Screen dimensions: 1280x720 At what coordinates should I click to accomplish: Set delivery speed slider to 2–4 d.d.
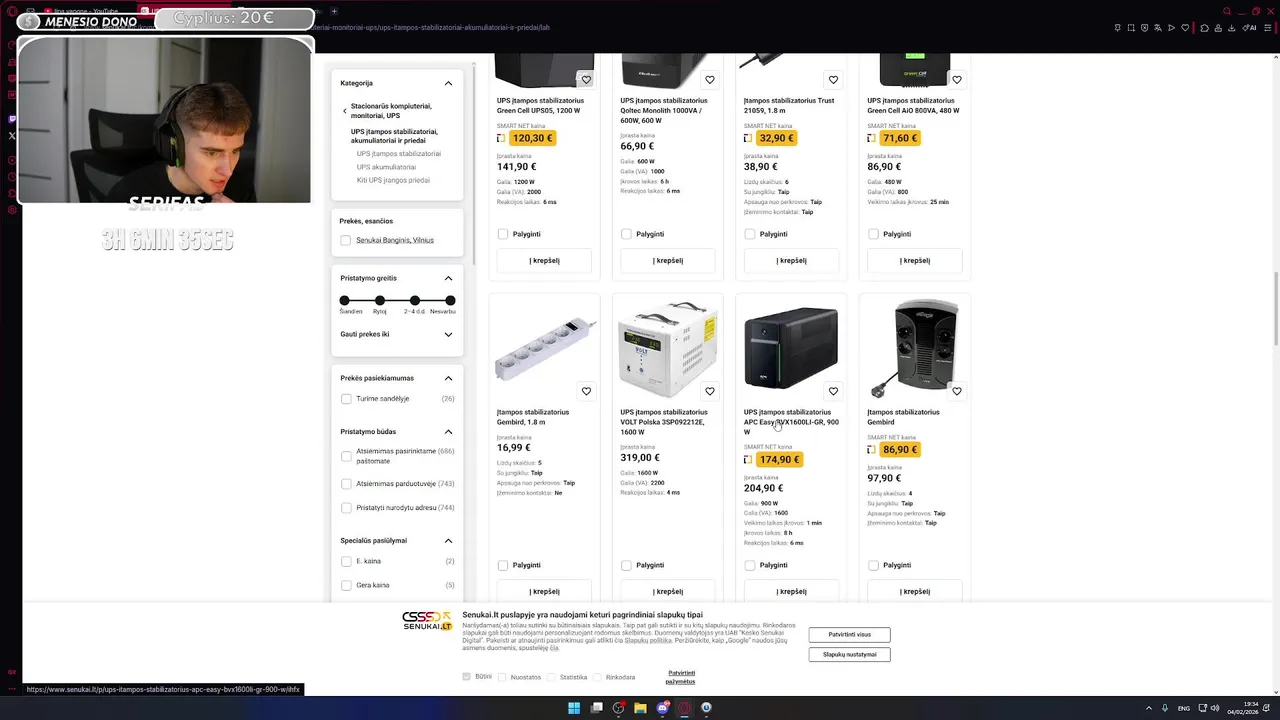point(415,300)
